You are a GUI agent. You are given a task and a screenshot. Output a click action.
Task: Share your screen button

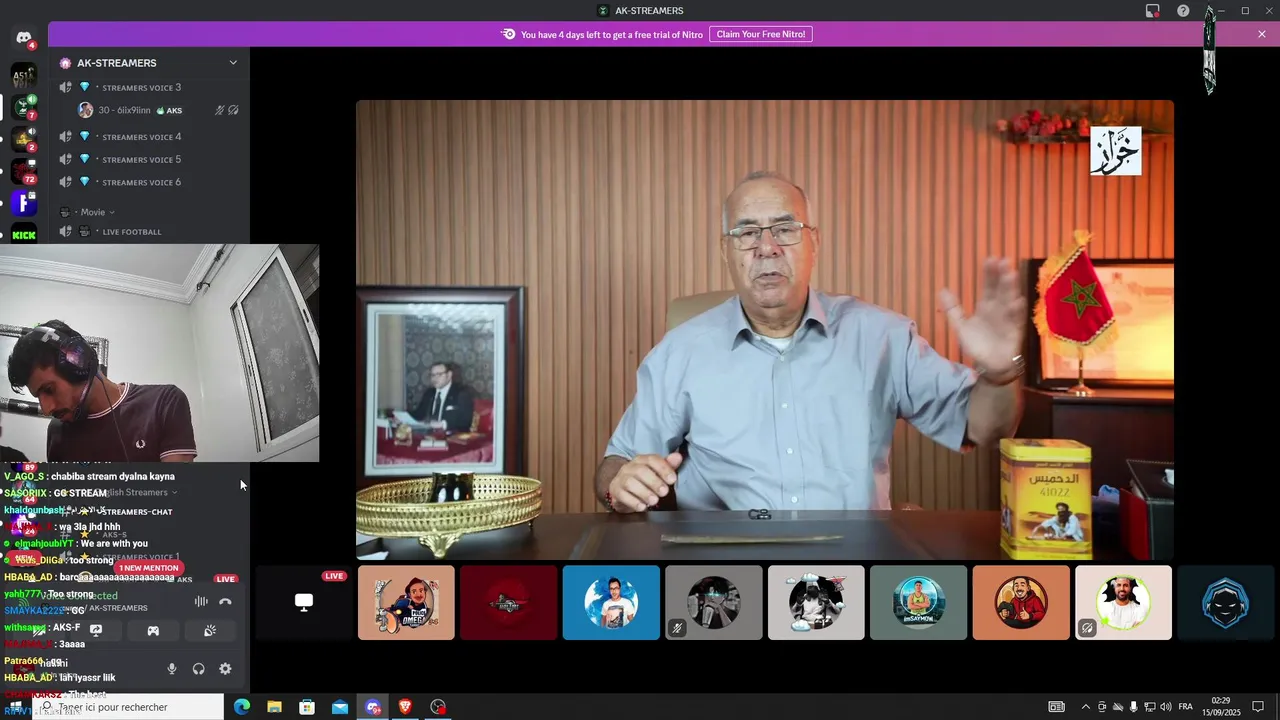click(x=96, y=630)
